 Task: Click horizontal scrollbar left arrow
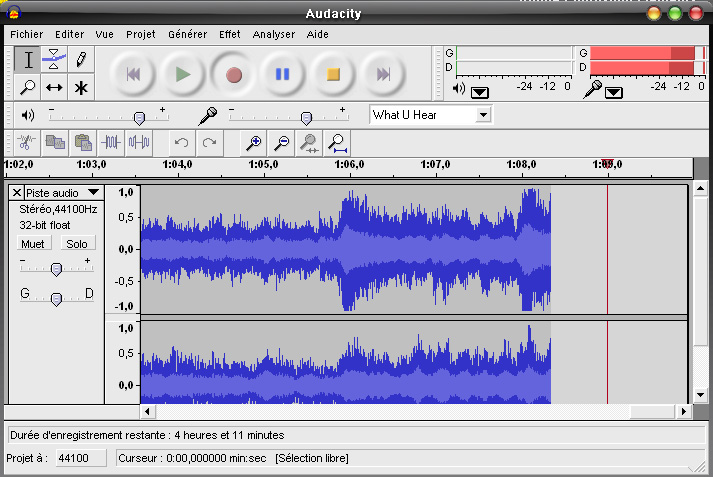click(x=147, y=412)
